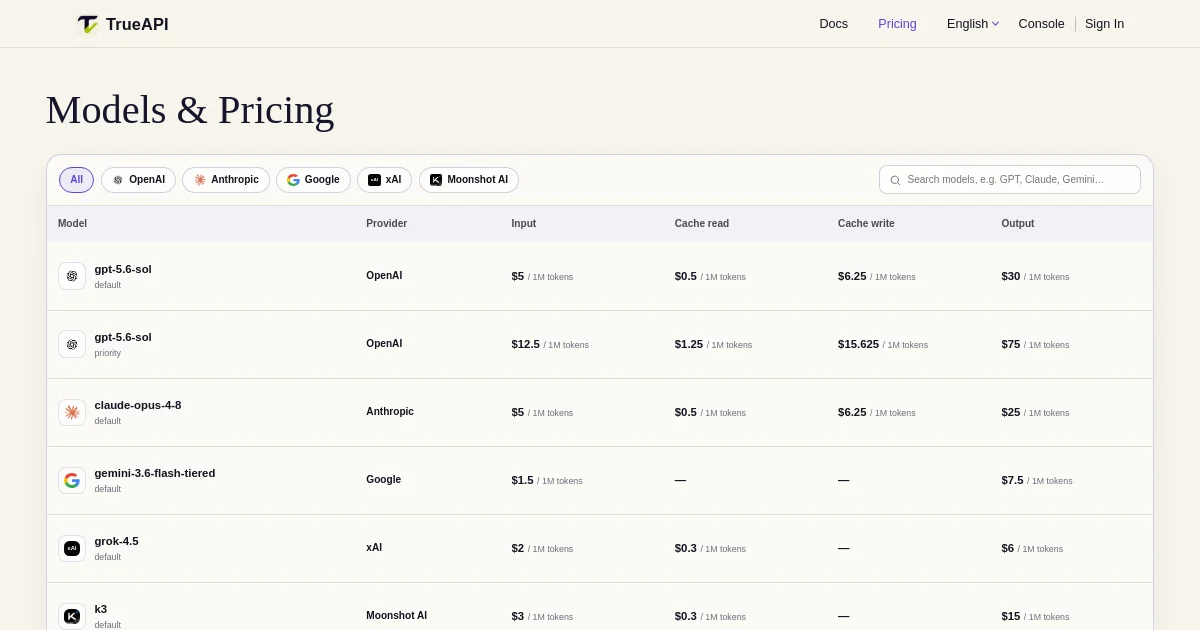Click the Google provider cell in gemini row

tap(383, 480)
